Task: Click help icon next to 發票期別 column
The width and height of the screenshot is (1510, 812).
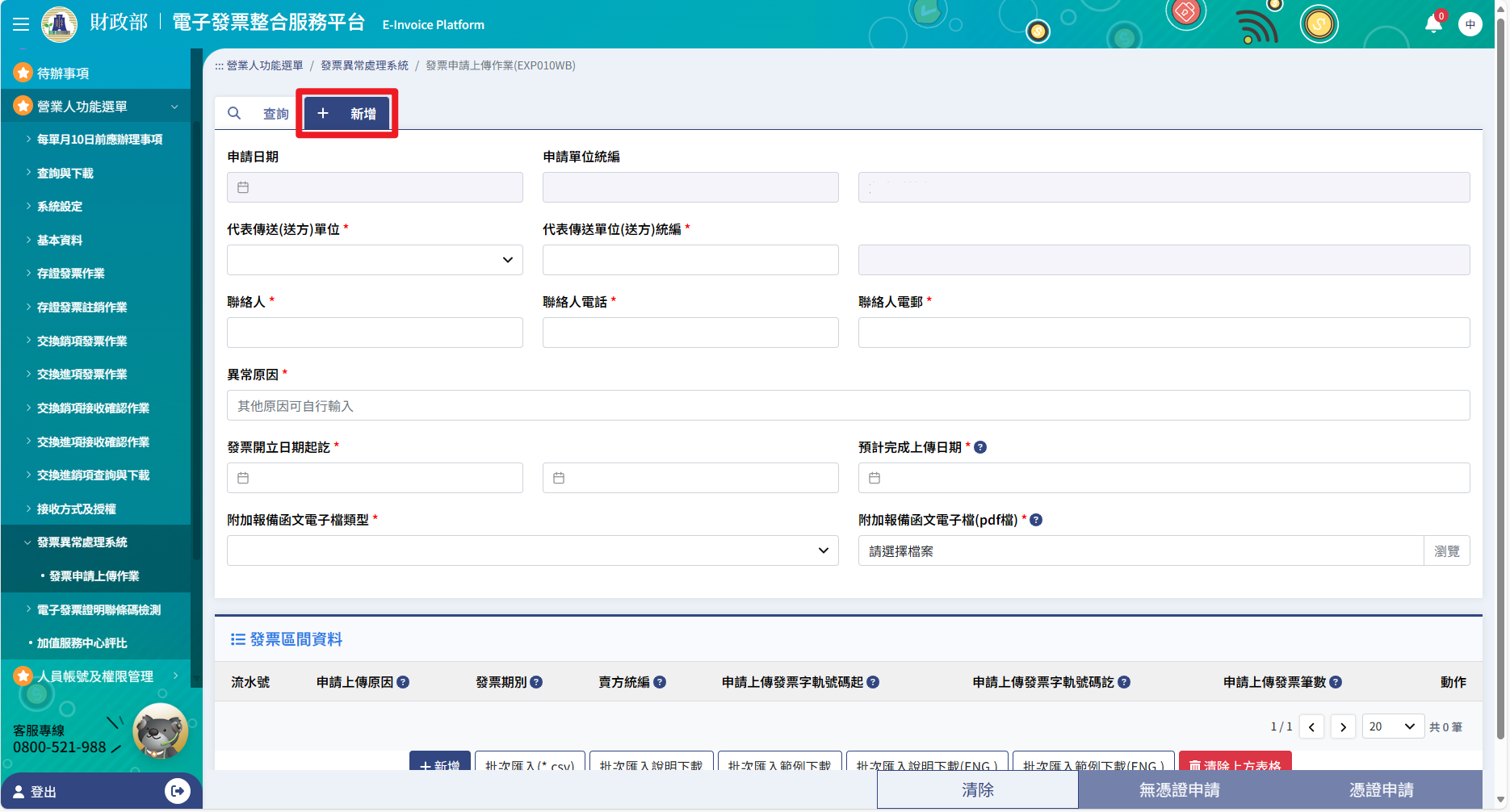Action: tap(536, 682)
